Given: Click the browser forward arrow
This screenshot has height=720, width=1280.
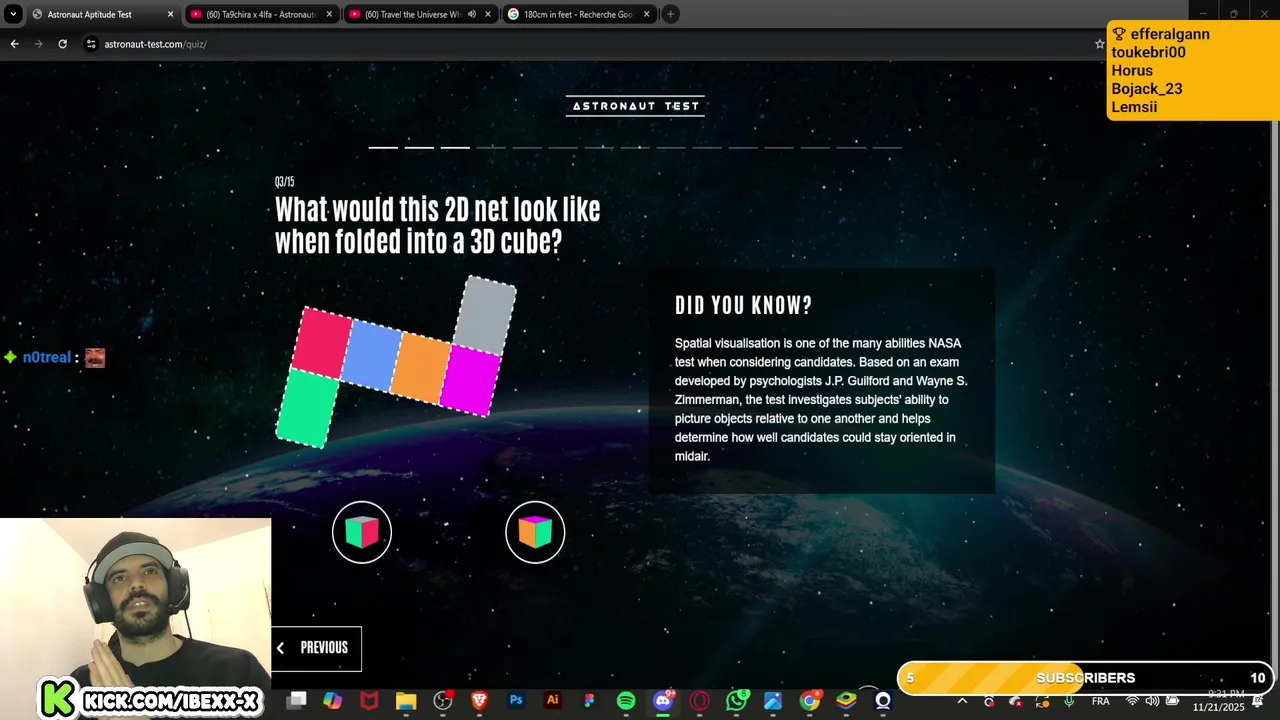Looking at the screenshot, I should [39, 44].
